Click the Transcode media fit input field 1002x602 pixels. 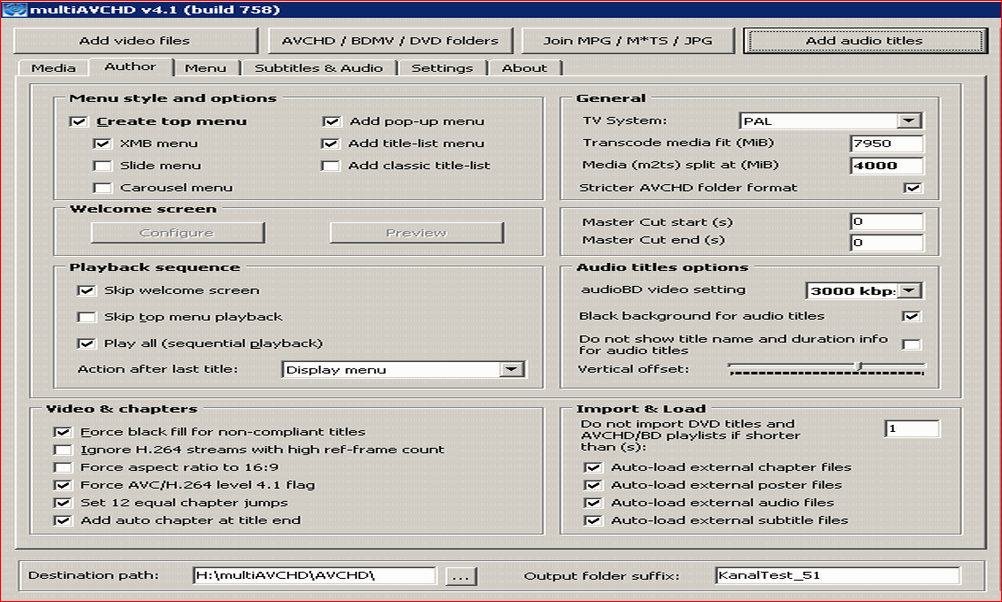(x=886, y=144)
